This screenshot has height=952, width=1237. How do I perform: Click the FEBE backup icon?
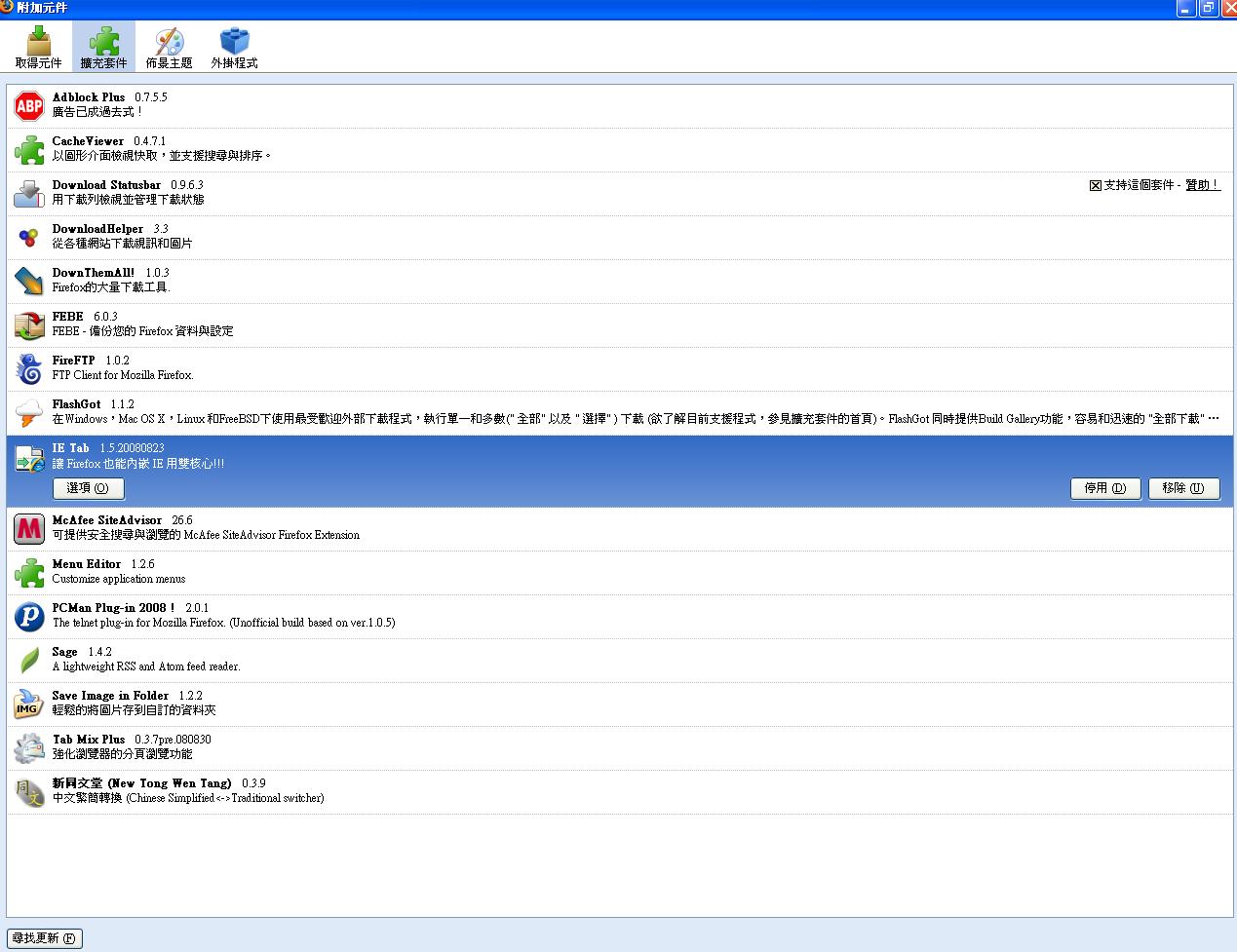point(29,325)
